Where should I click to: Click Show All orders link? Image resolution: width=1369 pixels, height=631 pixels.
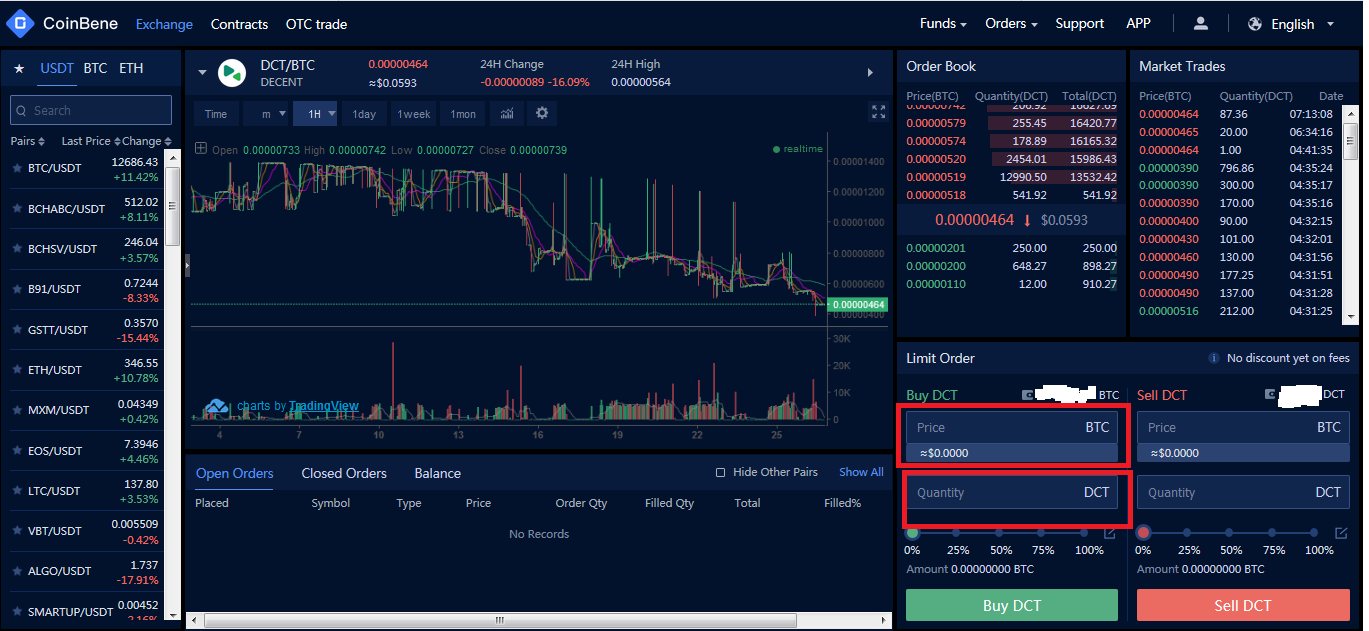click(861, 472)
